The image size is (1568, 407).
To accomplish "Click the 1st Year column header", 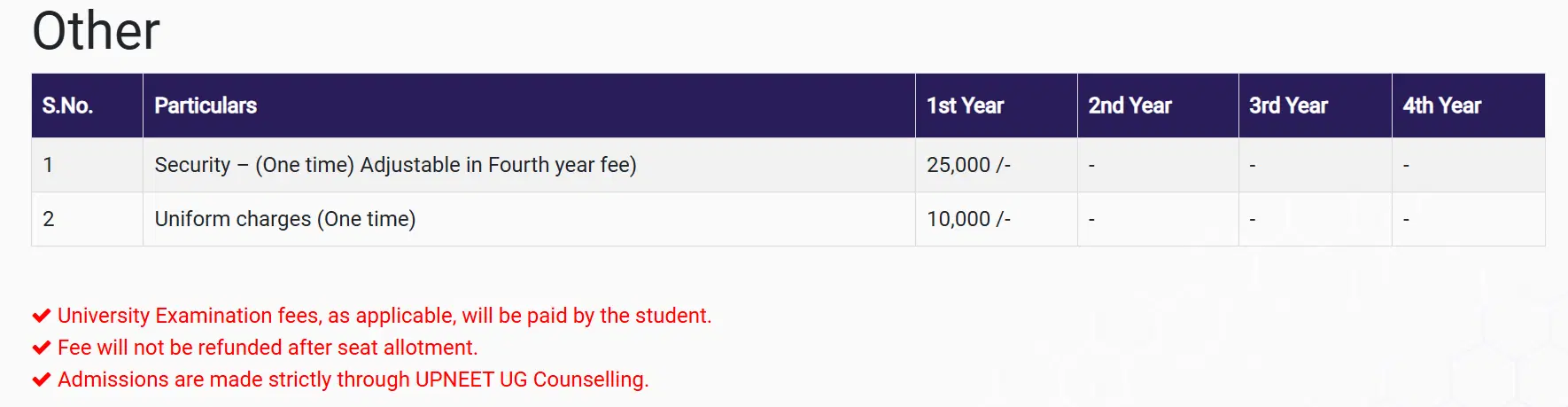I will pos(965,106).
